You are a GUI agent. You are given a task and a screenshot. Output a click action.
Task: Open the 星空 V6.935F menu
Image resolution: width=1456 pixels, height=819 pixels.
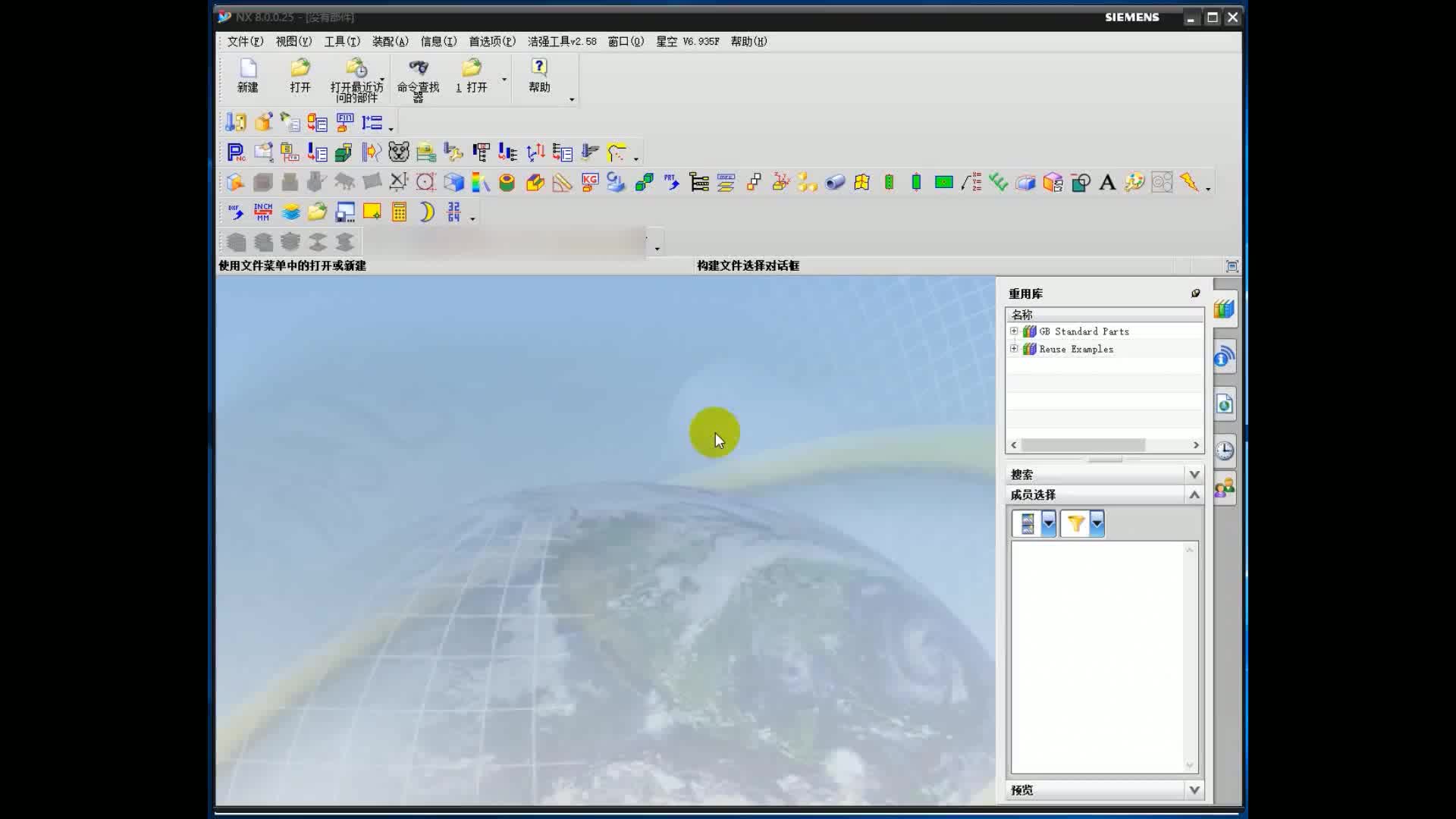point(687,42)
